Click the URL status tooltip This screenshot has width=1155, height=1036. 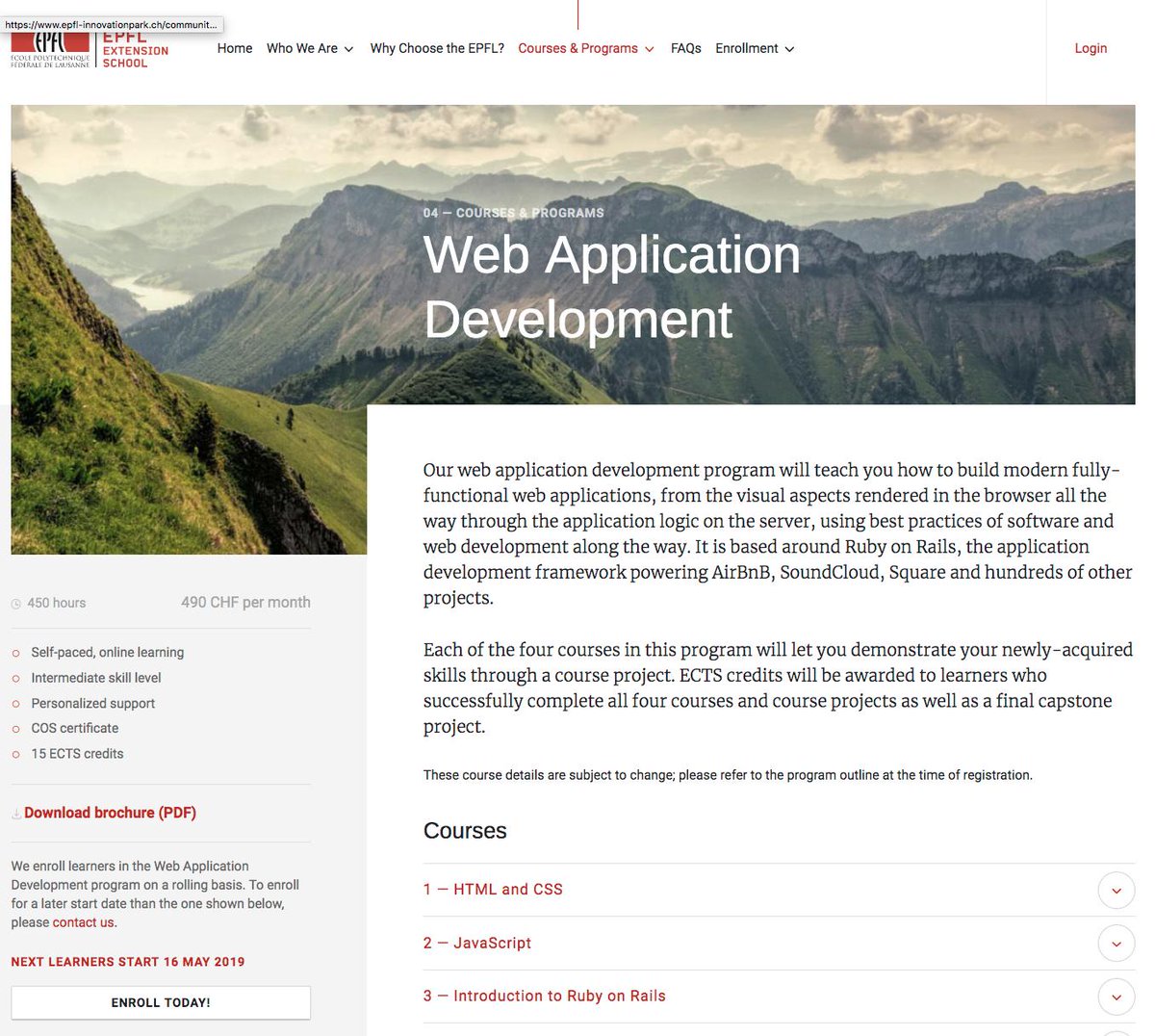[x=113, y=24]
